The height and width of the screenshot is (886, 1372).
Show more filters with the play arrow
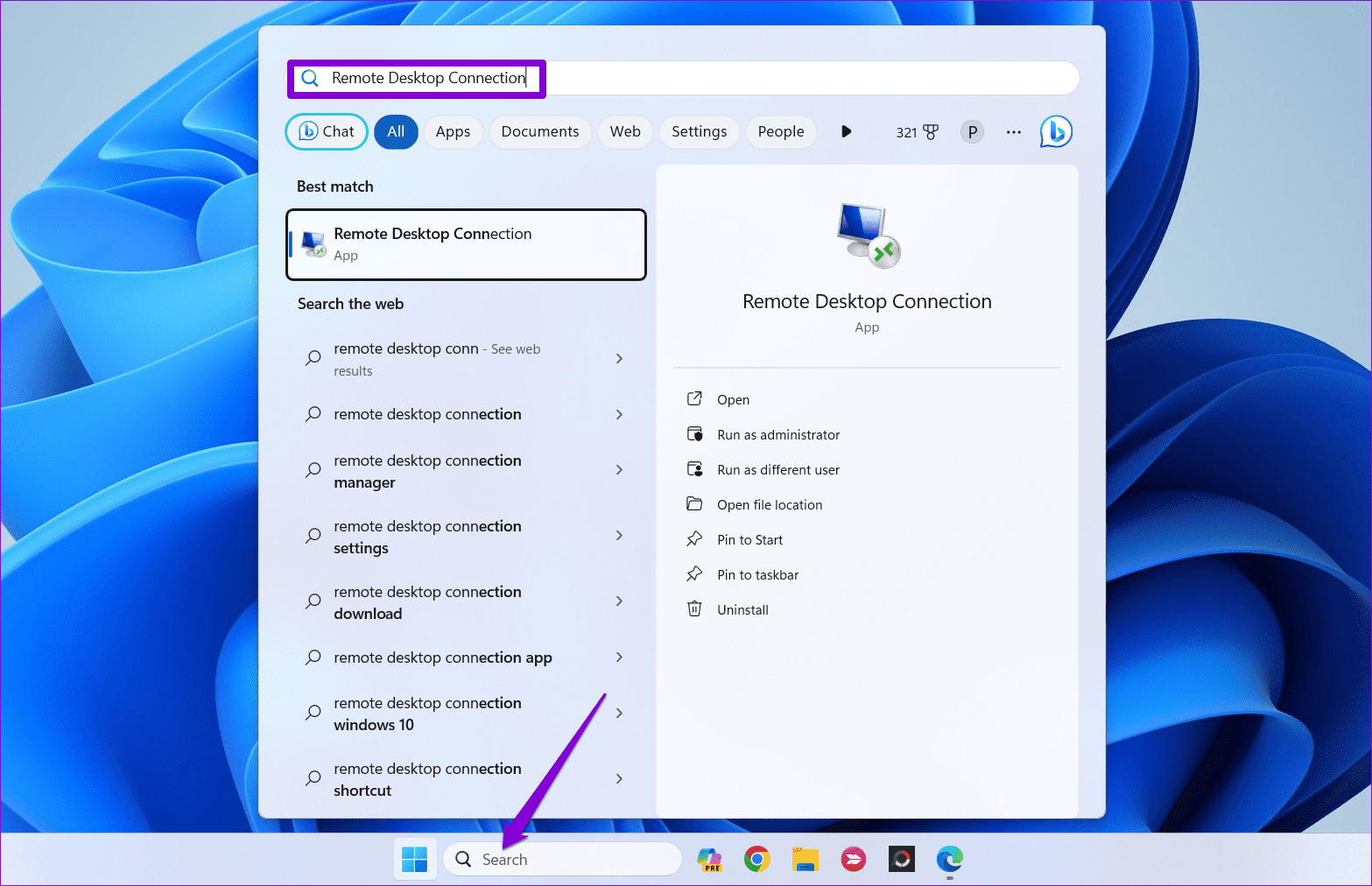point(846,131)
